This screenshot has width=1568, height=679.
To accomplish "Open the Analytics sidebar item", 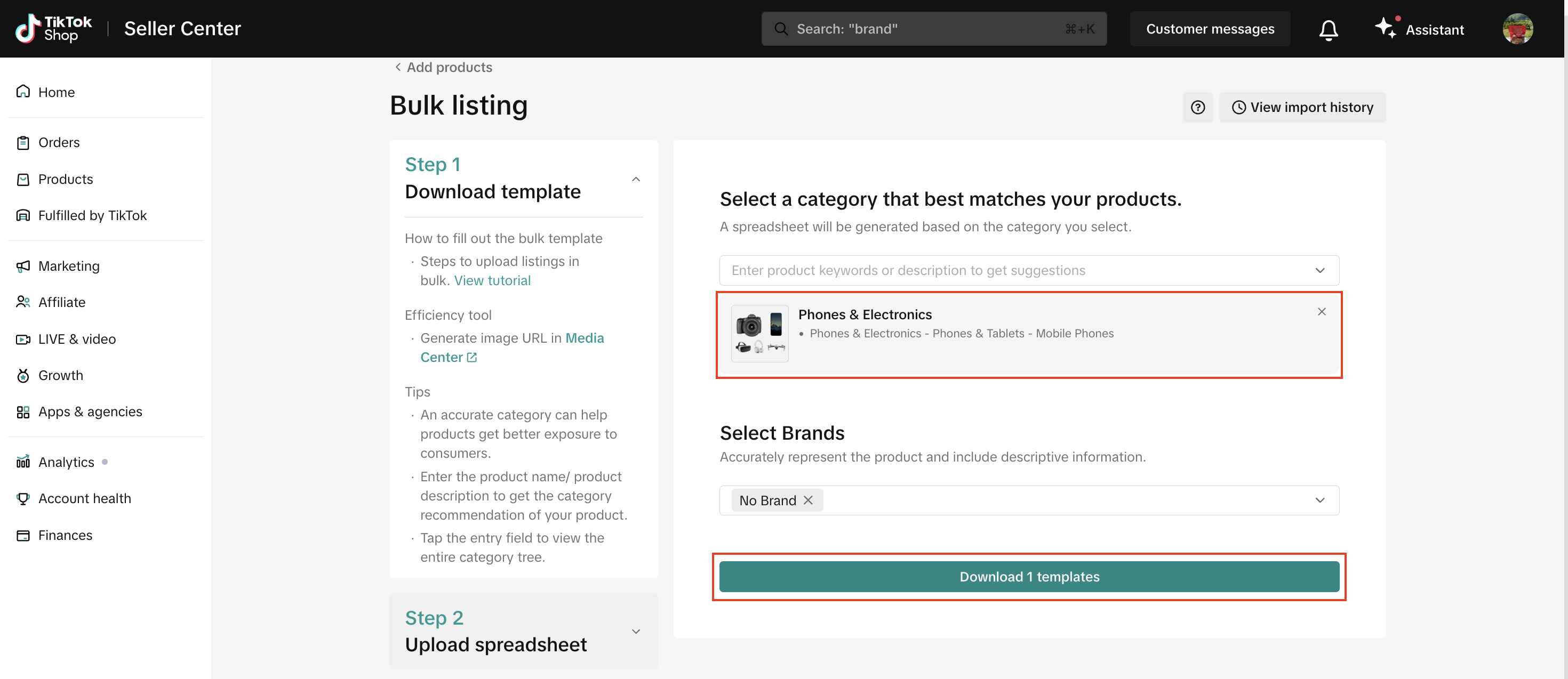I will [66, 462].
